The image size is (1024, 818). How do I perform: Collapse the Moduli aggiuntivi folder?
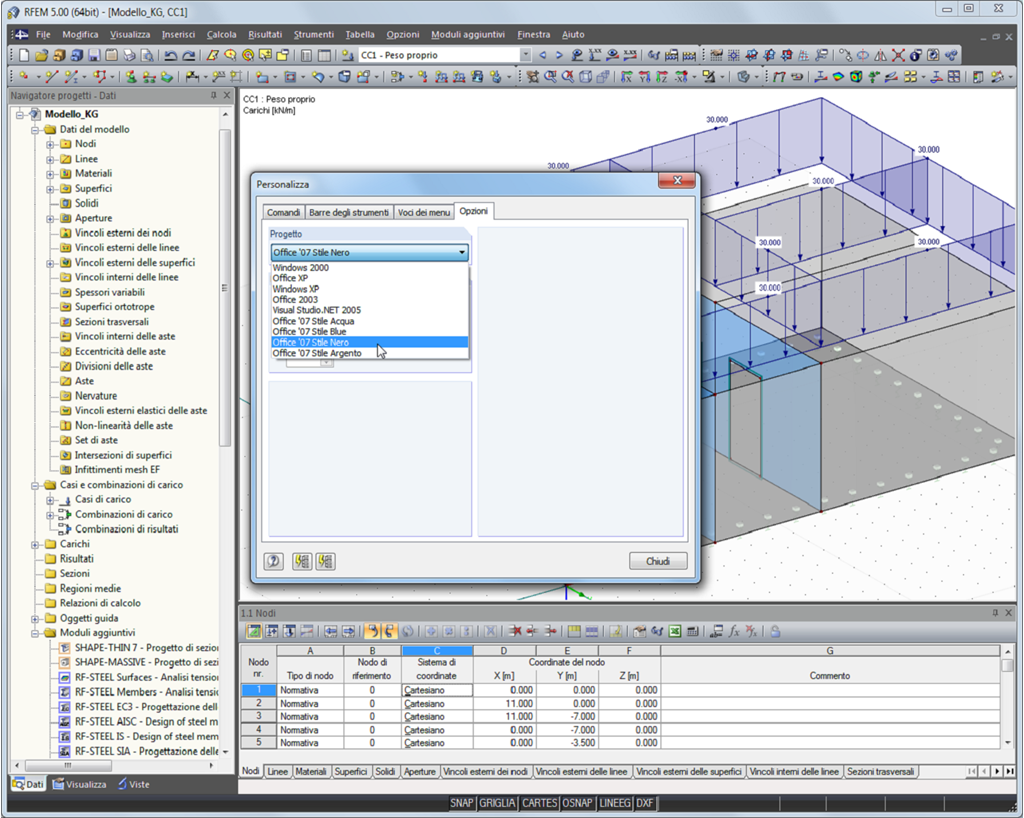35,633
